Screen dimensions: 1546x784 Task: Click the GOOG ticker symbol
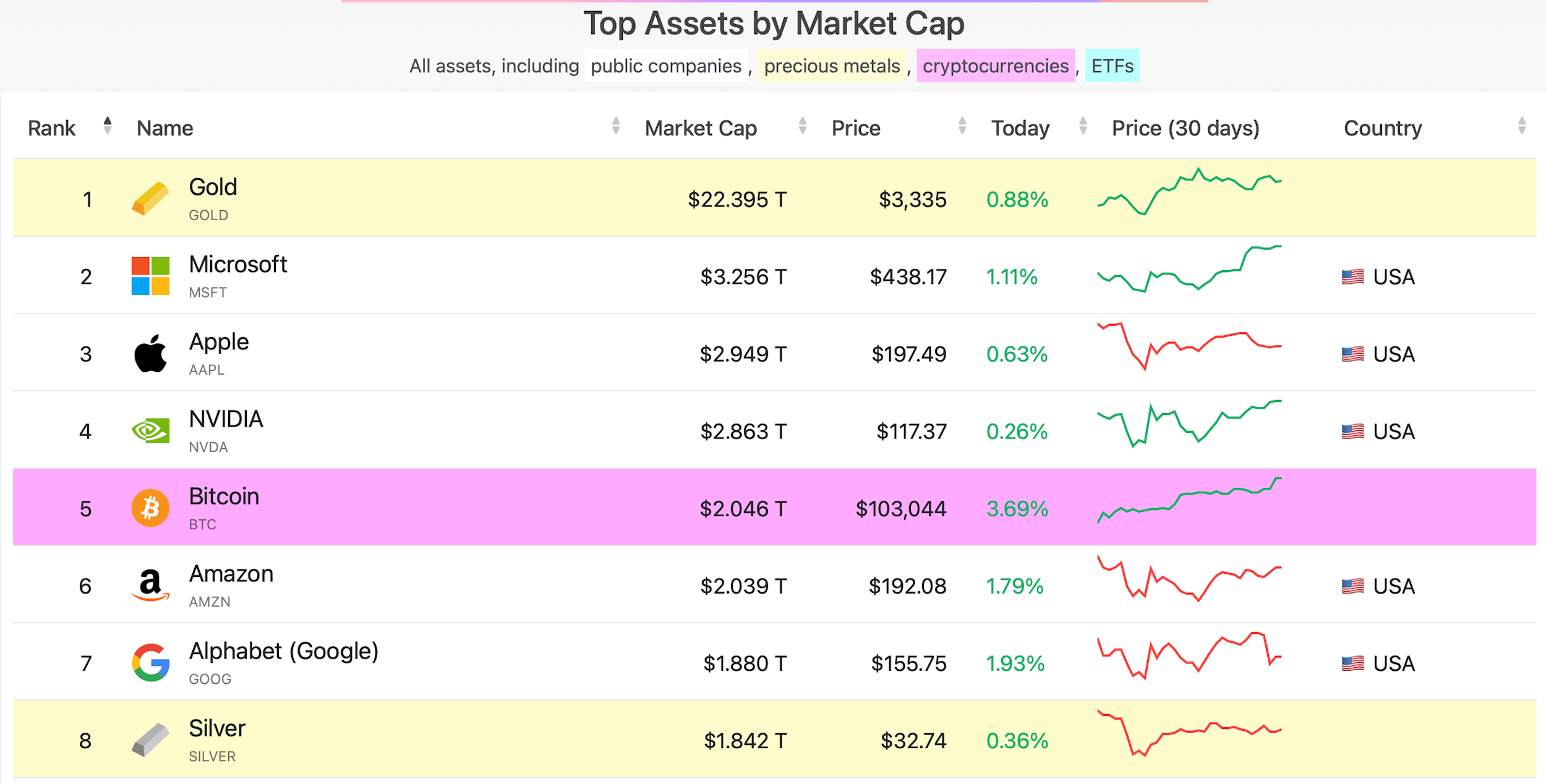point(210,679)
